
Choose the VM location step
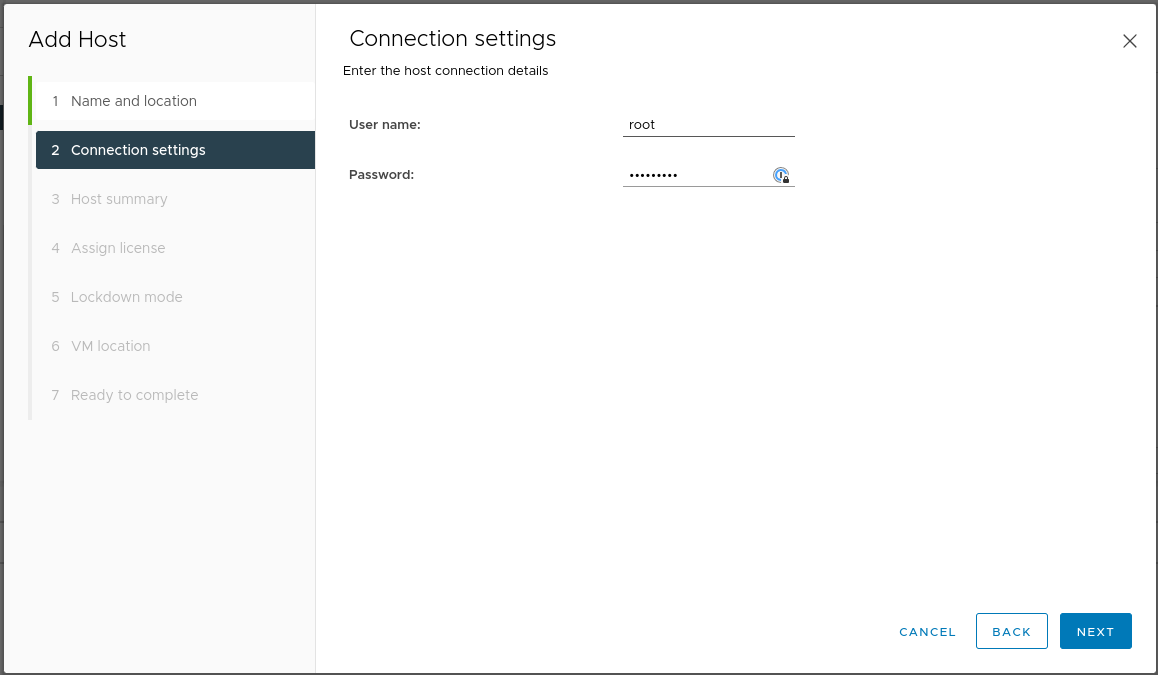pos(110,346)
